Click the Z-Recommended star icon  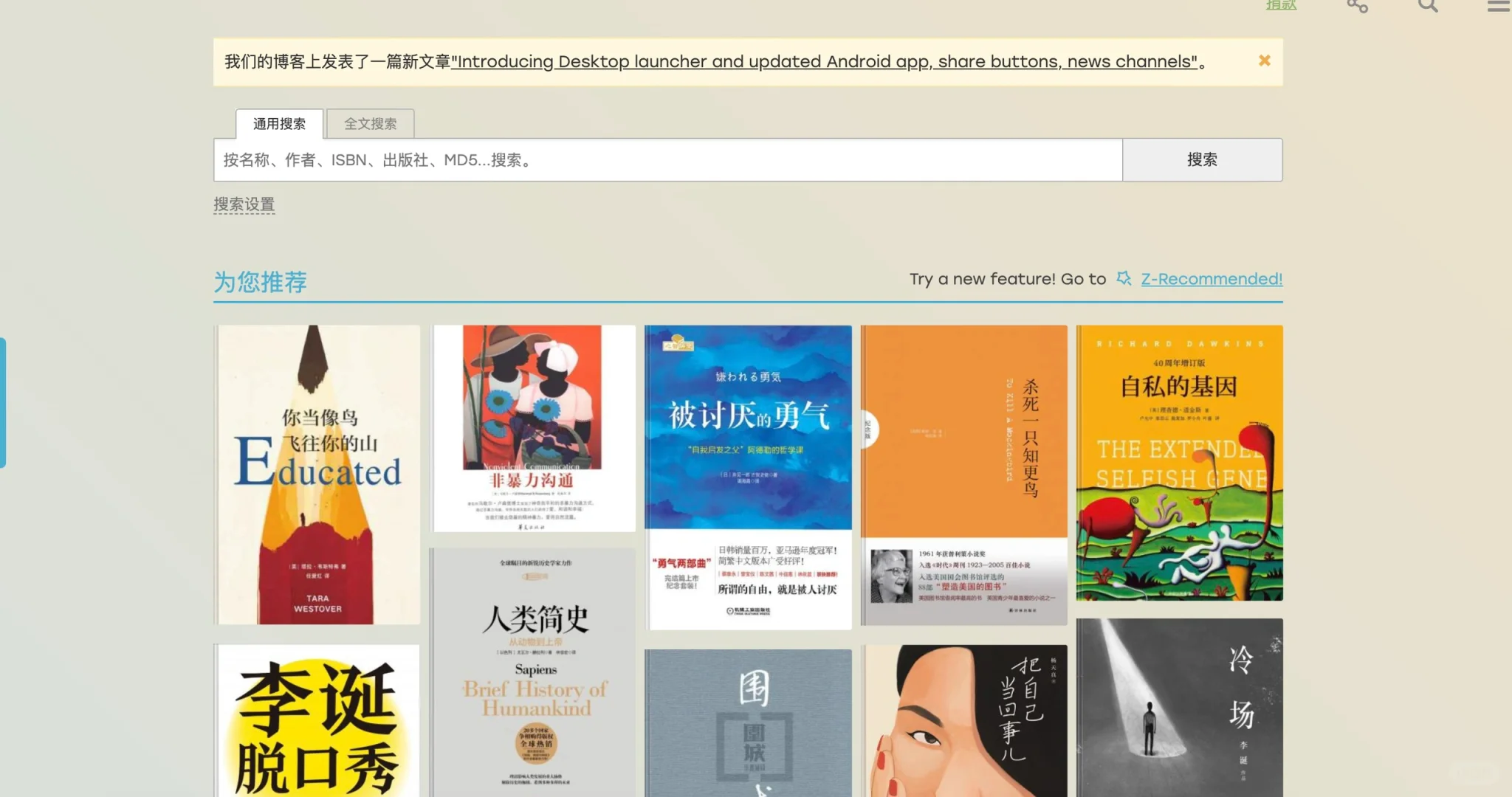(x=1124, y=278)
